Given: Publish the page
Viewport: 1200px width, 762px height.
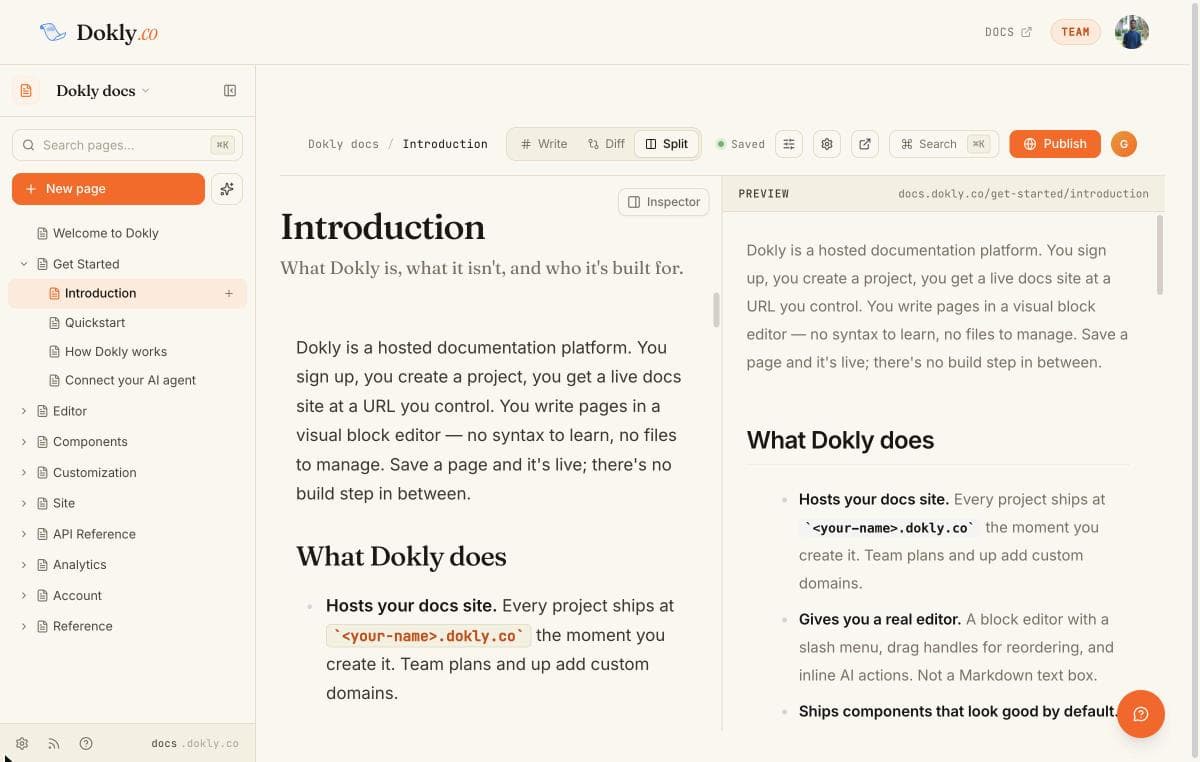Looking at the screenshot, I should [1055, 144].
